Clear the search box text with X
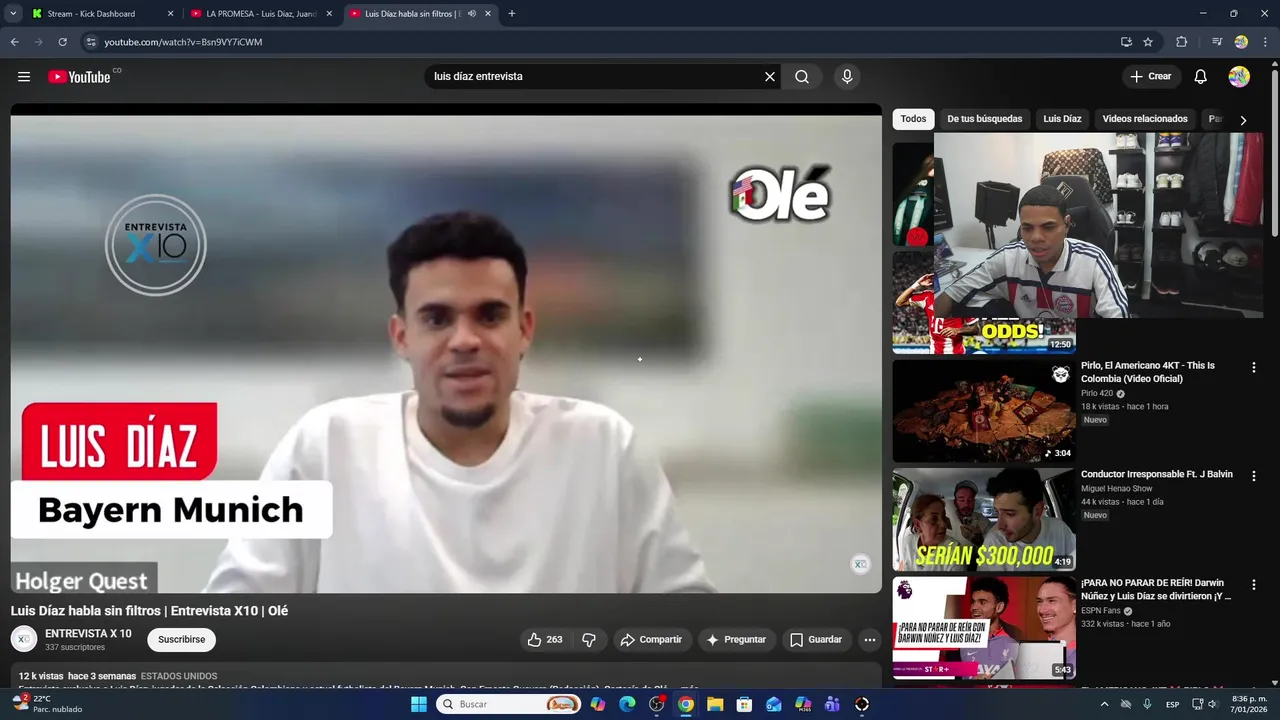Screen dimensions: 1280x720 coord(770,77)
